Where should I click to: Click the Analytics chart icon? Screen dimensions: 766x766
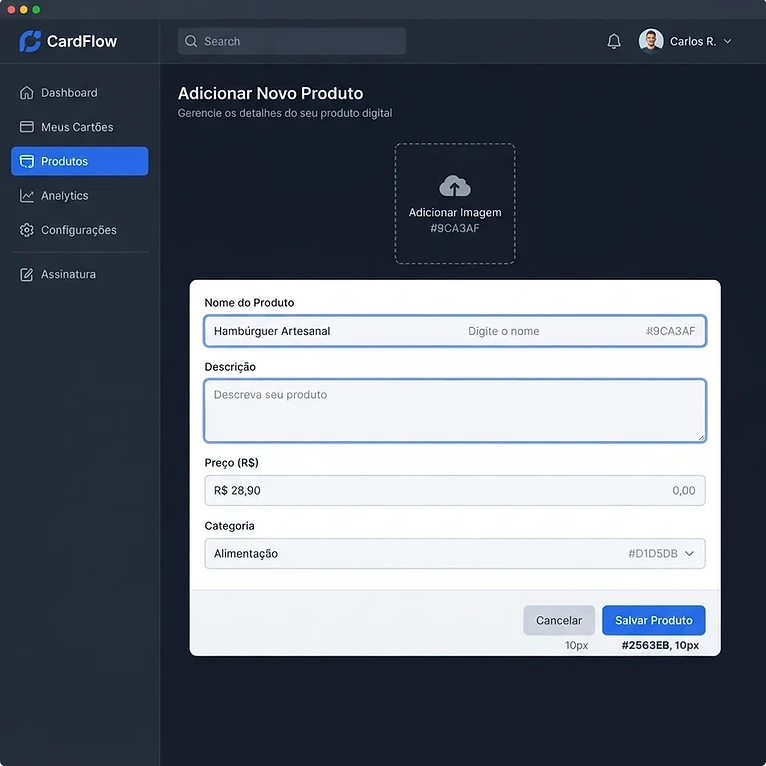pyautogui.click(x=26, y=195)
